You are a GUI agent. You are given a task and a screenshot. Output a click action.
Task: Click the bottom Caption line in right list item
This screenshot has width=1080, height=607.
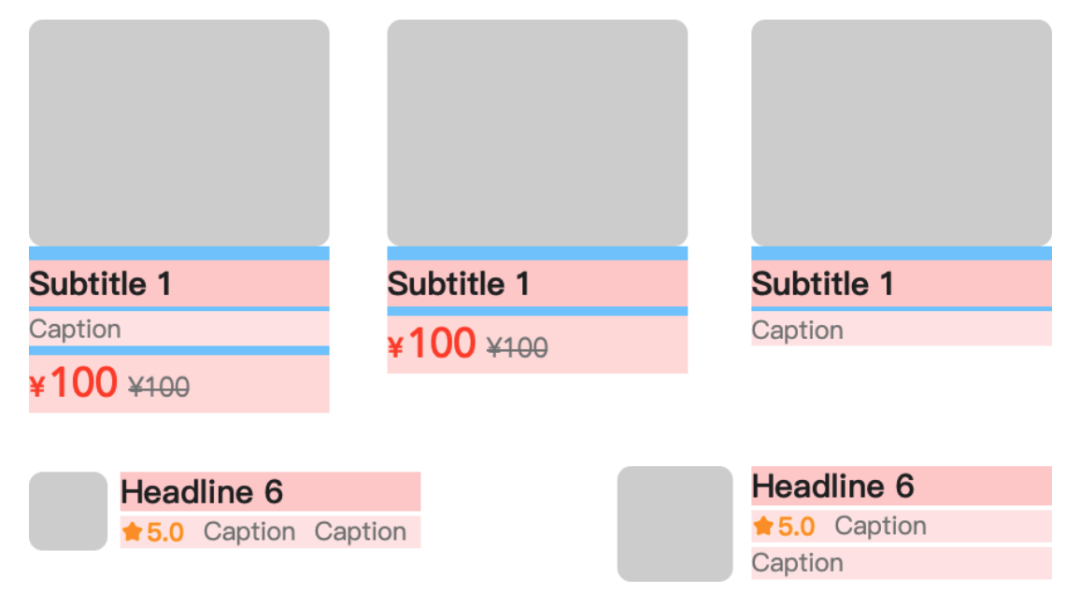pos(797,563)
